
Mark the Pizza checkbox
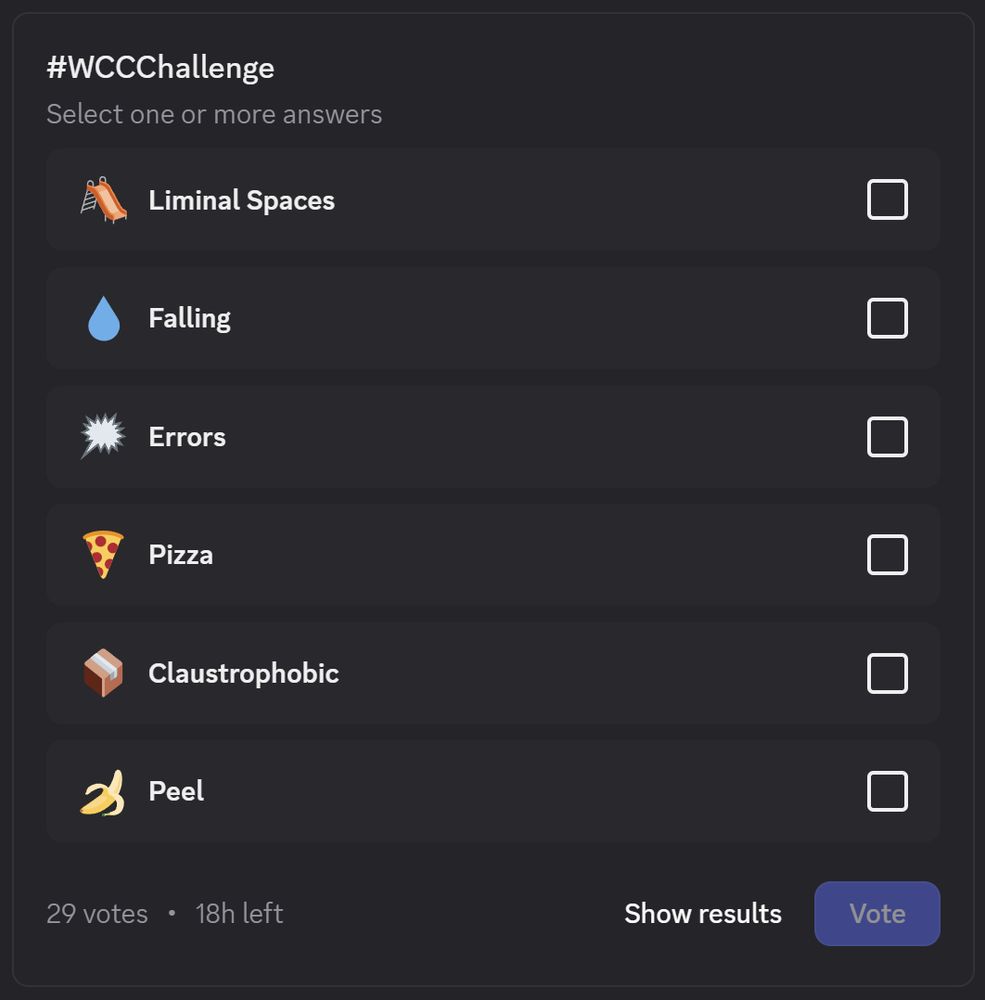(887, 555)
